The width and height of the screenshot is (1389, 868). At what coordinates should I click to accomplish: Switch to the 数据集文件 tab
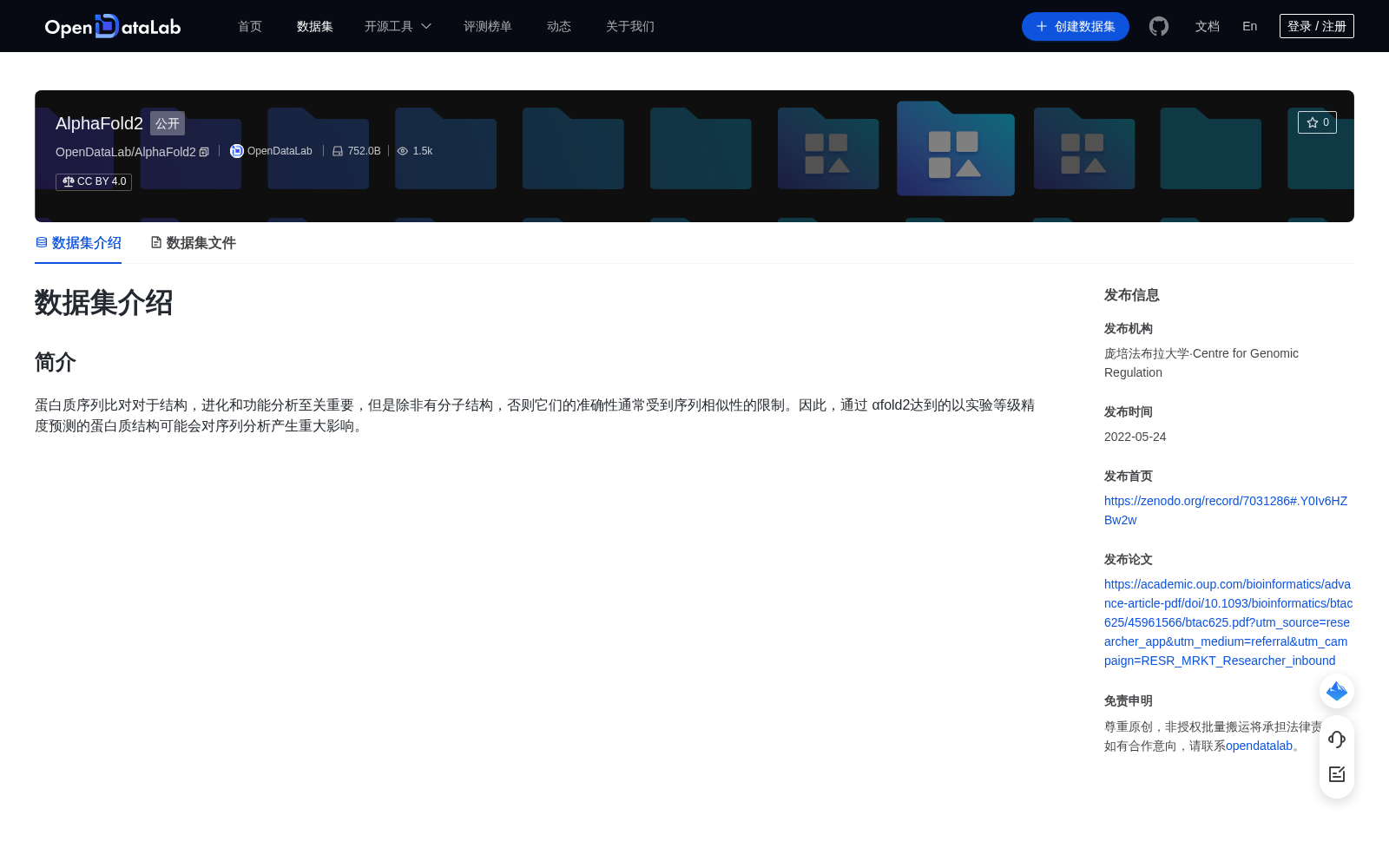click(x=193, y=243)
